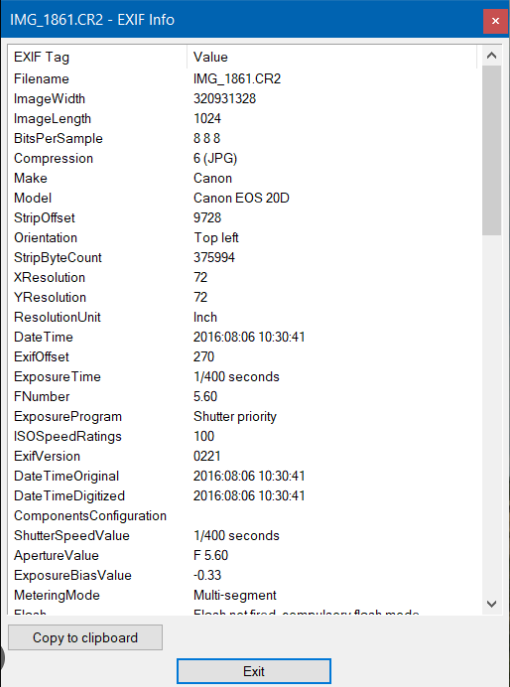Click the vertical scrollbar thumb
The image size is (510, 687).
492,150
